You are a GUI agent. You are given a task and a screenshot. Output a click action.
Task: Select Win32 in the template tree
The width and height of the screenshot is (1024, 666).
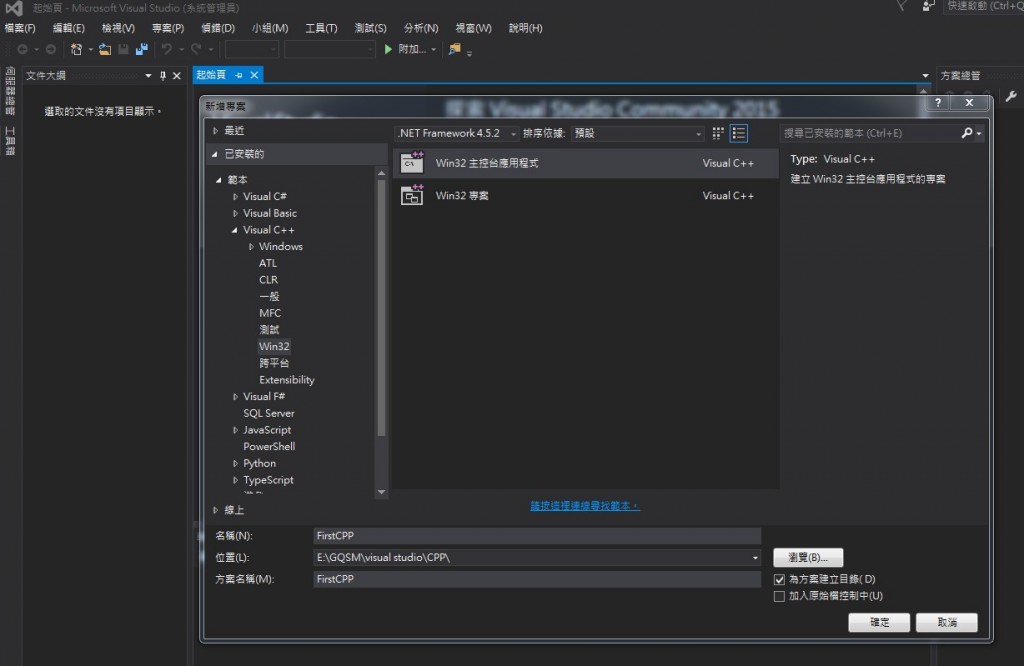click(274, 347)
